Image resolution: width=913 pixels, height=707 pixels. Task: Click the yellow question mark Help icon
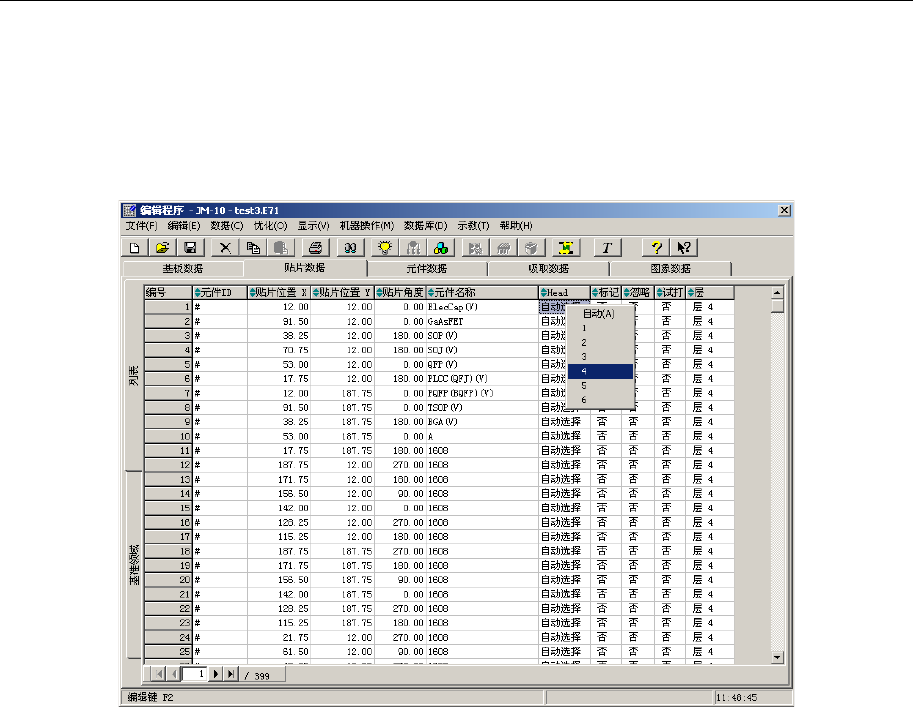tap(656, 248)
